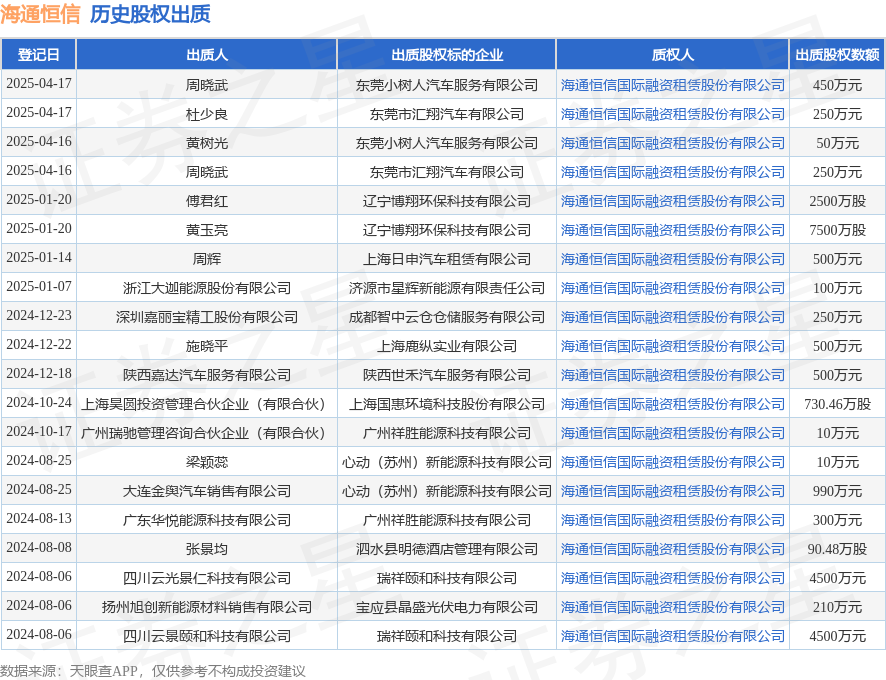Select the 周辉 pledgor cell
This screenshot has width=886, height=680.
coord(207,259)
